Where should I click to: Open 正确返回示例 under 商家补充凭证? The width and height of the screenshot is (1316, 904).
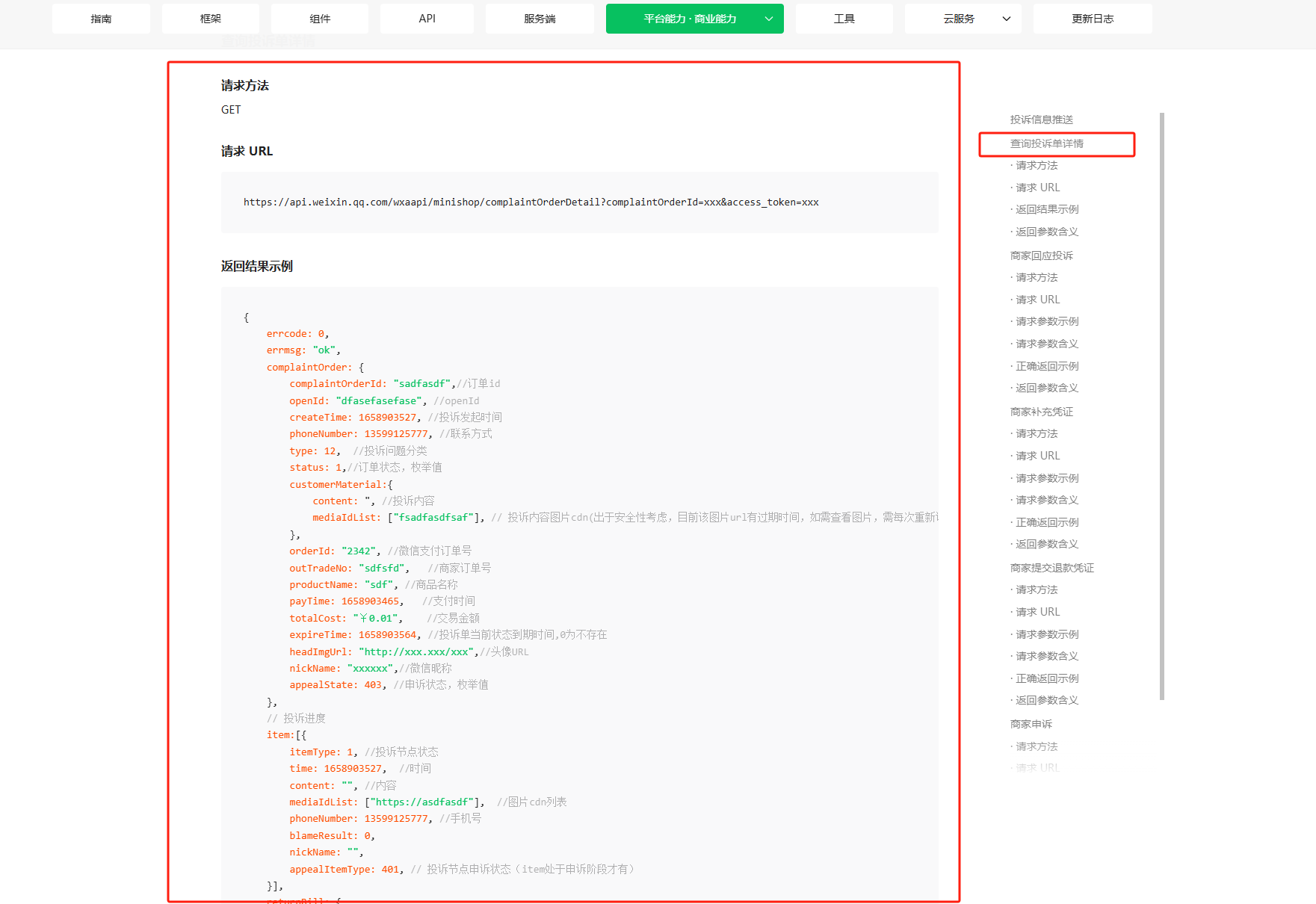[x=1047, y=522]
